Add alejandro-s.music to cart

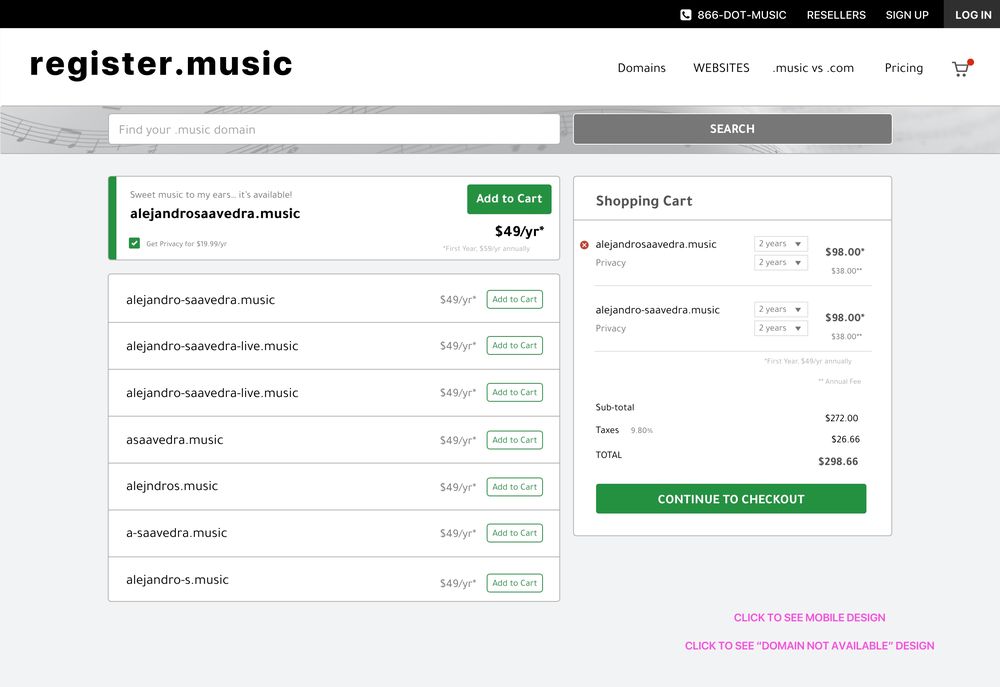[x=515, y=582]
